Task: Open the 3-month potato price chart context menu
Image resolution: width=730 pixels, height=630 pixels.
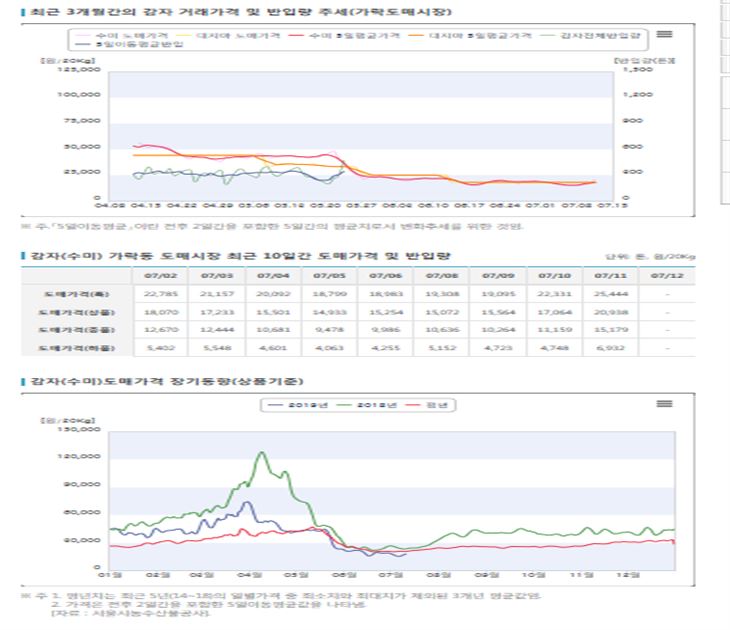Action: click(664, 34)
